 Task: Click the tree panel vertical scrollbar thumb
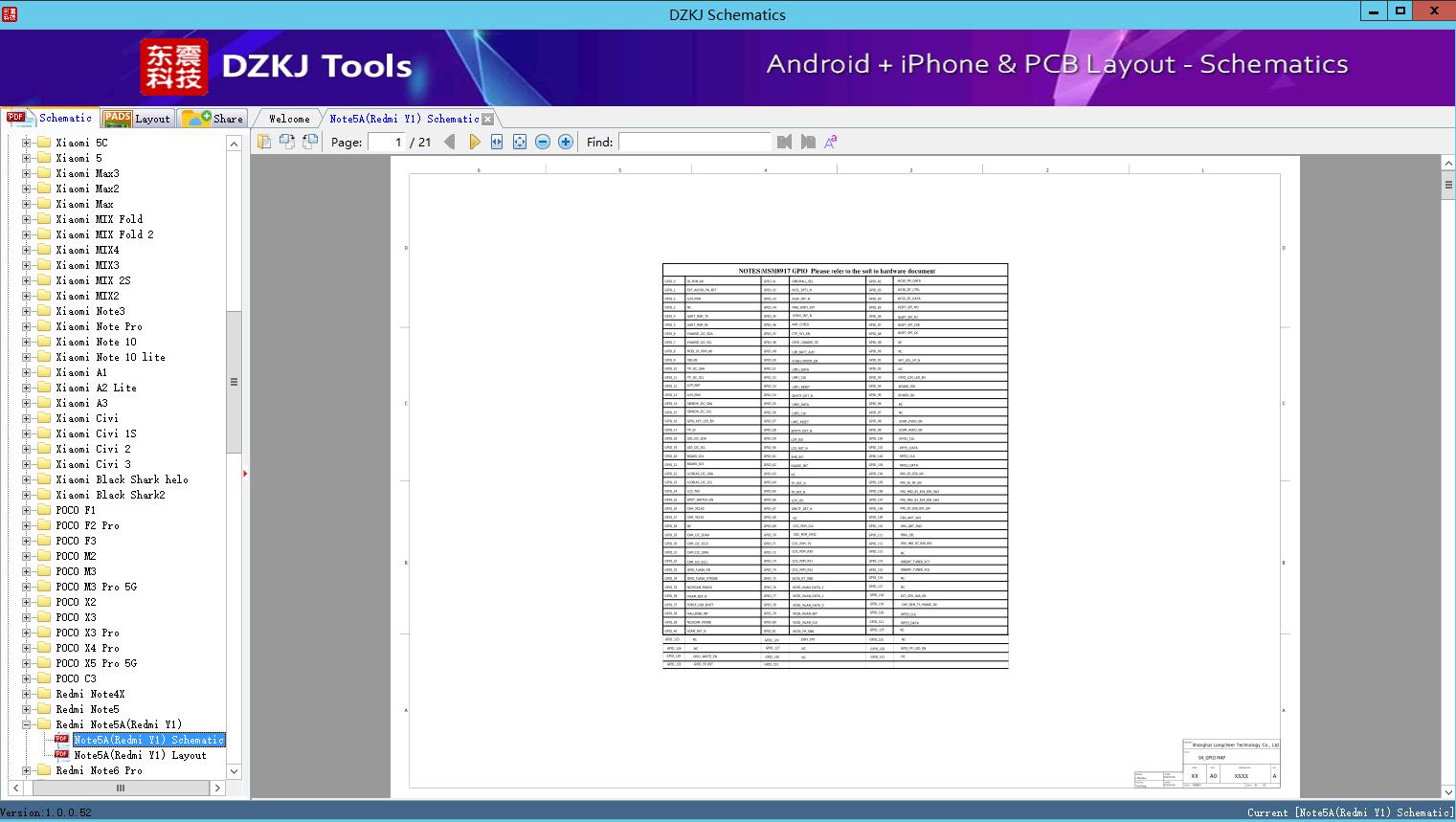[x=234, y=382]
